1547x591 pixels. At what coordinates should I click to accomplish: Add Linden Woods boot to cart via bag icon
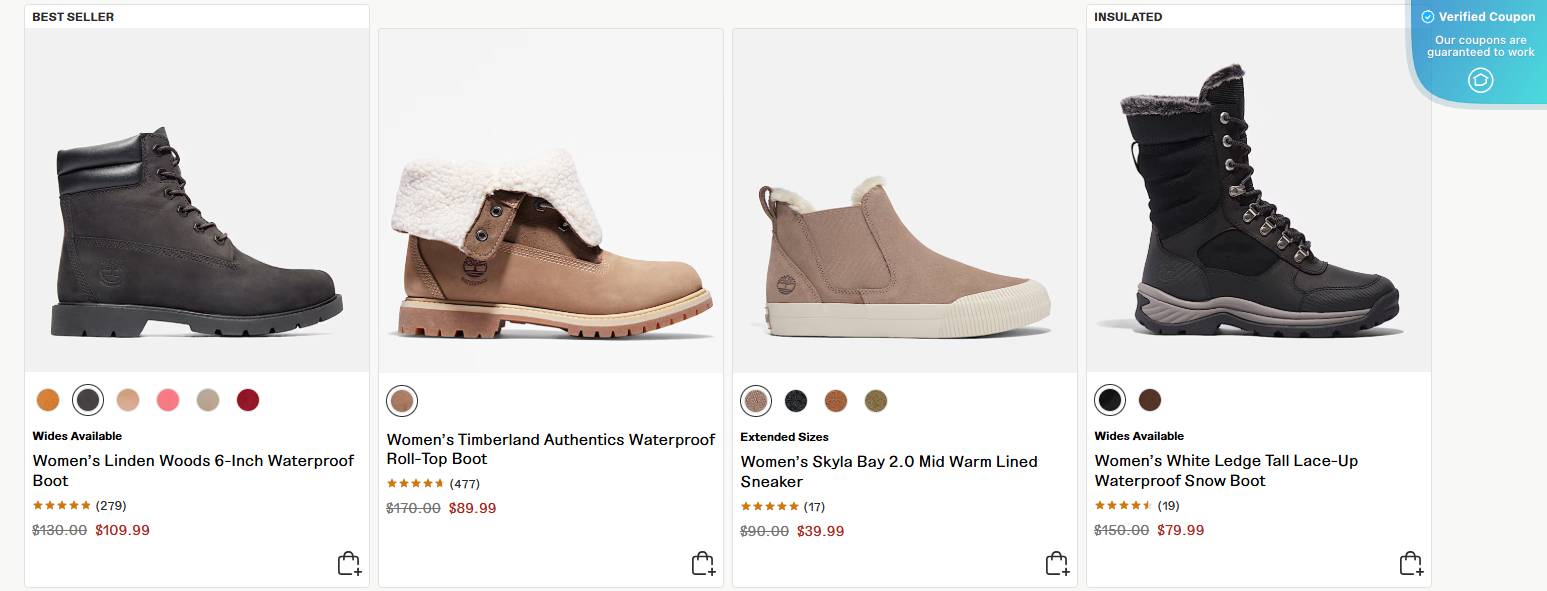coord(349,562)
